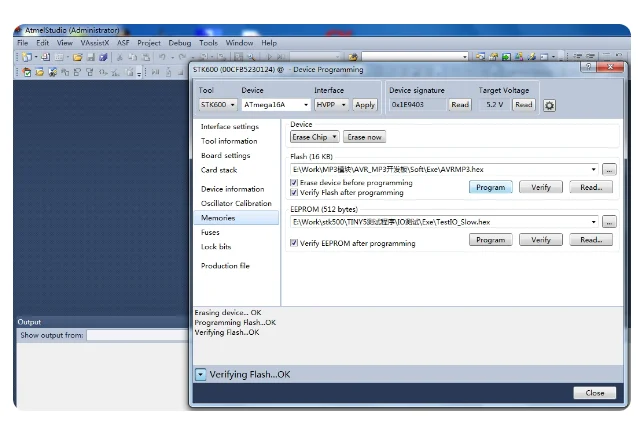Click the lightning bolt icon in the right toolbar

coord(531,57)
